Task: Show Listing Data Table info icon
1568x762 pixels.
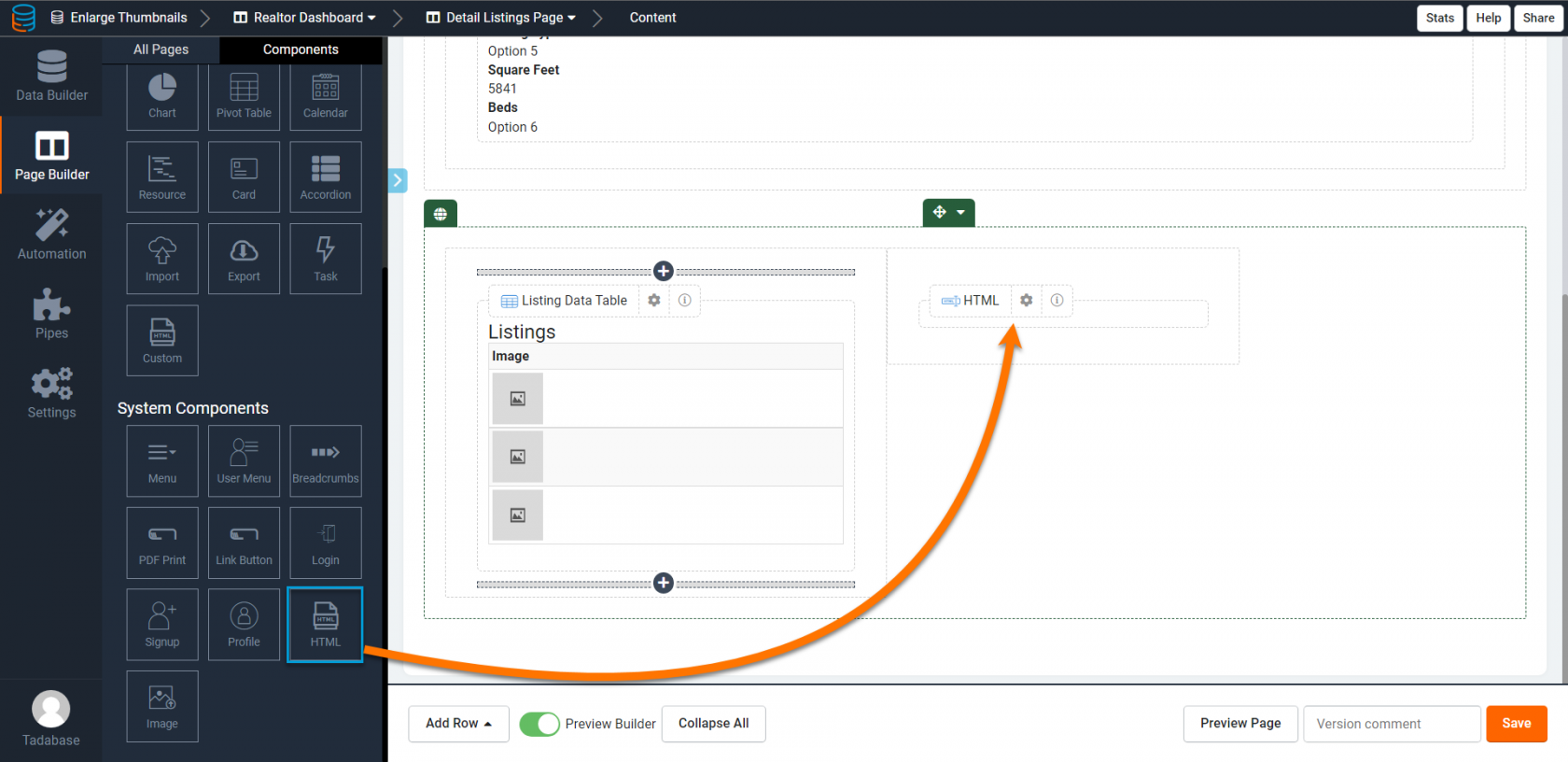Action: click(685, 301)
